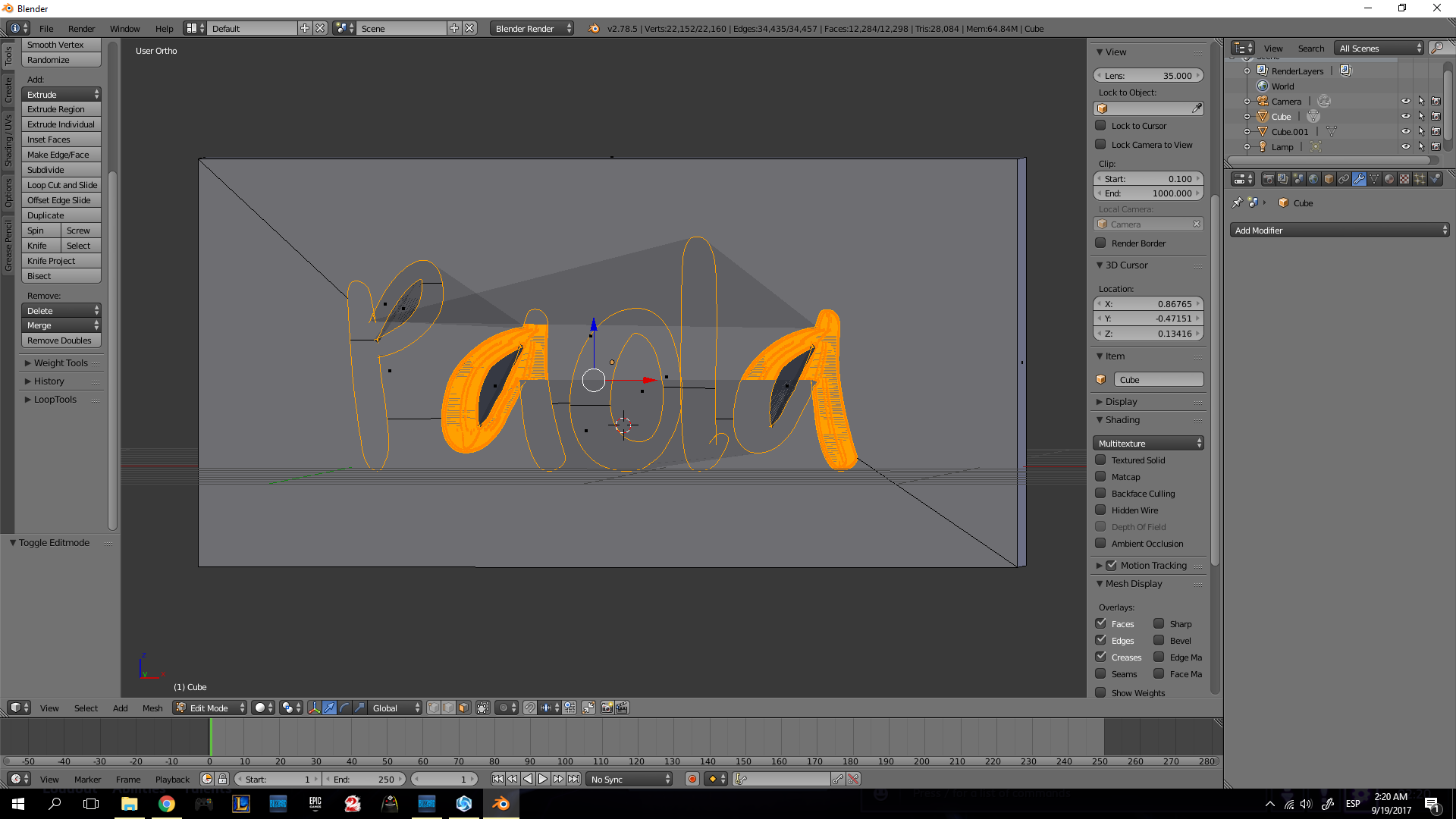Enable Matcap shading checkbox
The width and height of the screenshot is (1456, 819).
(1100, 477)
